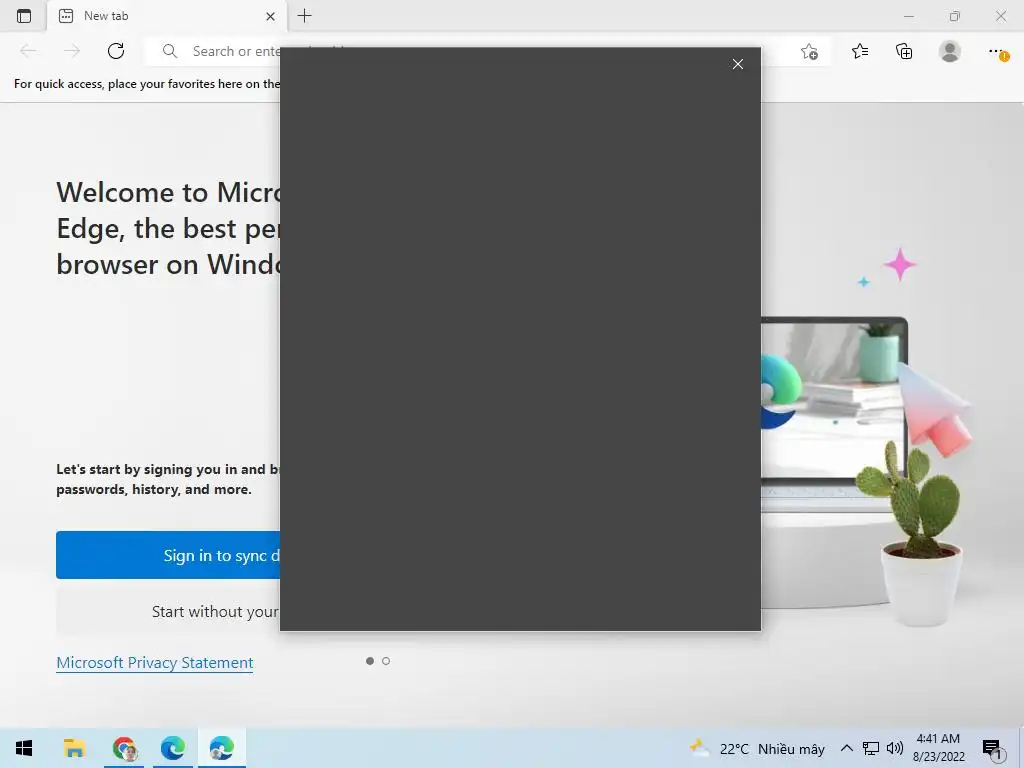Open the active Edge taskbar icon with profile
Viewport: 1024px width, 768px height.
(x=222, y=748)
